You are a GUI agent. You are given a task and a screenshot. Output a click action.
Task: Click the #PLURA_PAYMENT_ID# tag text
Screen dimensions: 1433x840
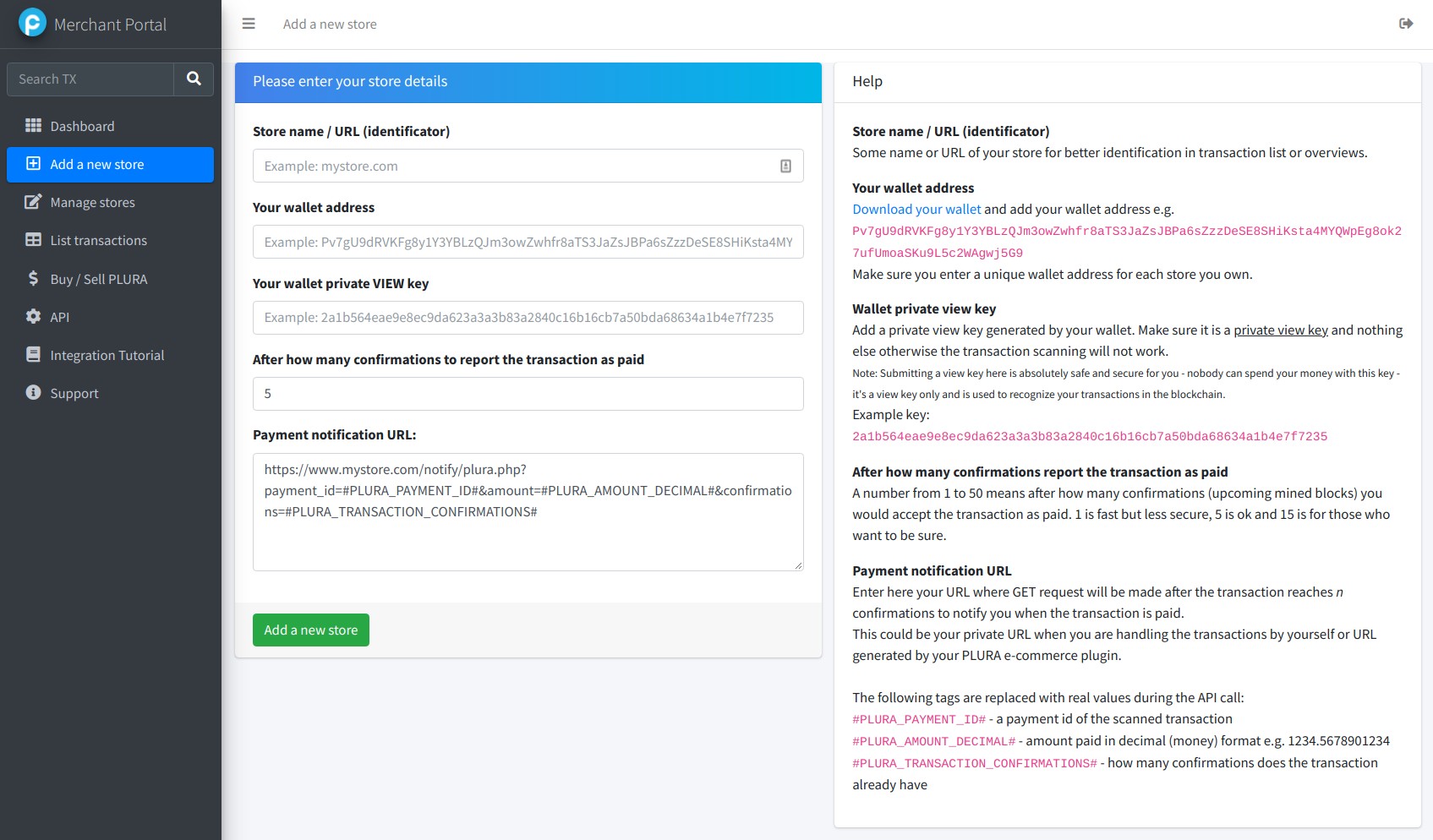click(919, 719)
